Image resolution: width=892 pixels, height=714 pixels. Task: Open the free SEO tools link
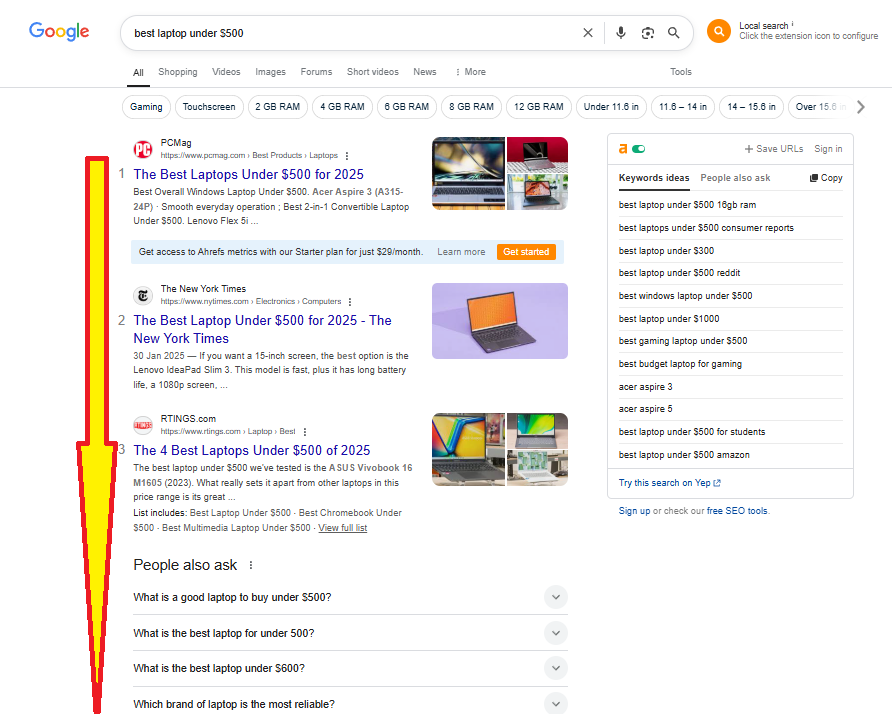point(737,511)
